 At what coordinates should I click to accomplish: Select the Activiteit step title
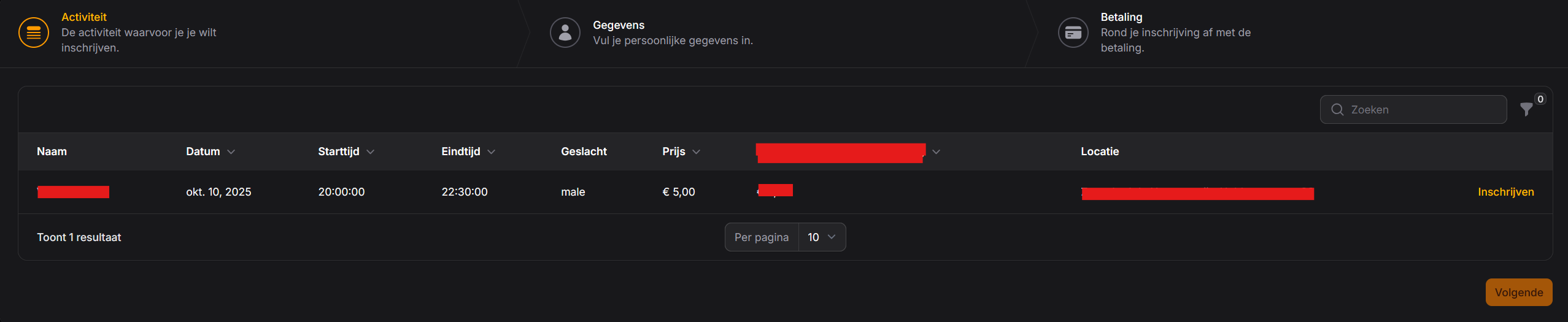click(84, 17)
